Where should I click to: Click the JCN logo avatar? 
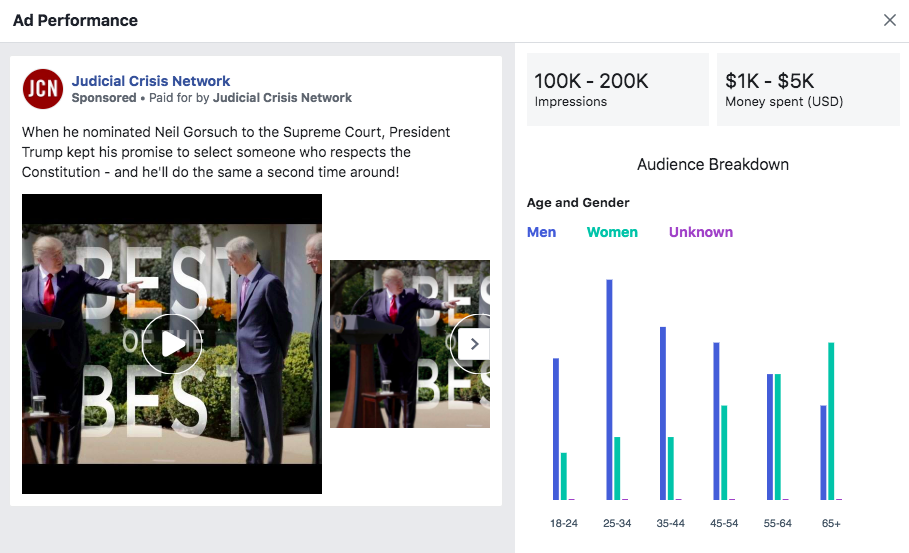(43, 89)
